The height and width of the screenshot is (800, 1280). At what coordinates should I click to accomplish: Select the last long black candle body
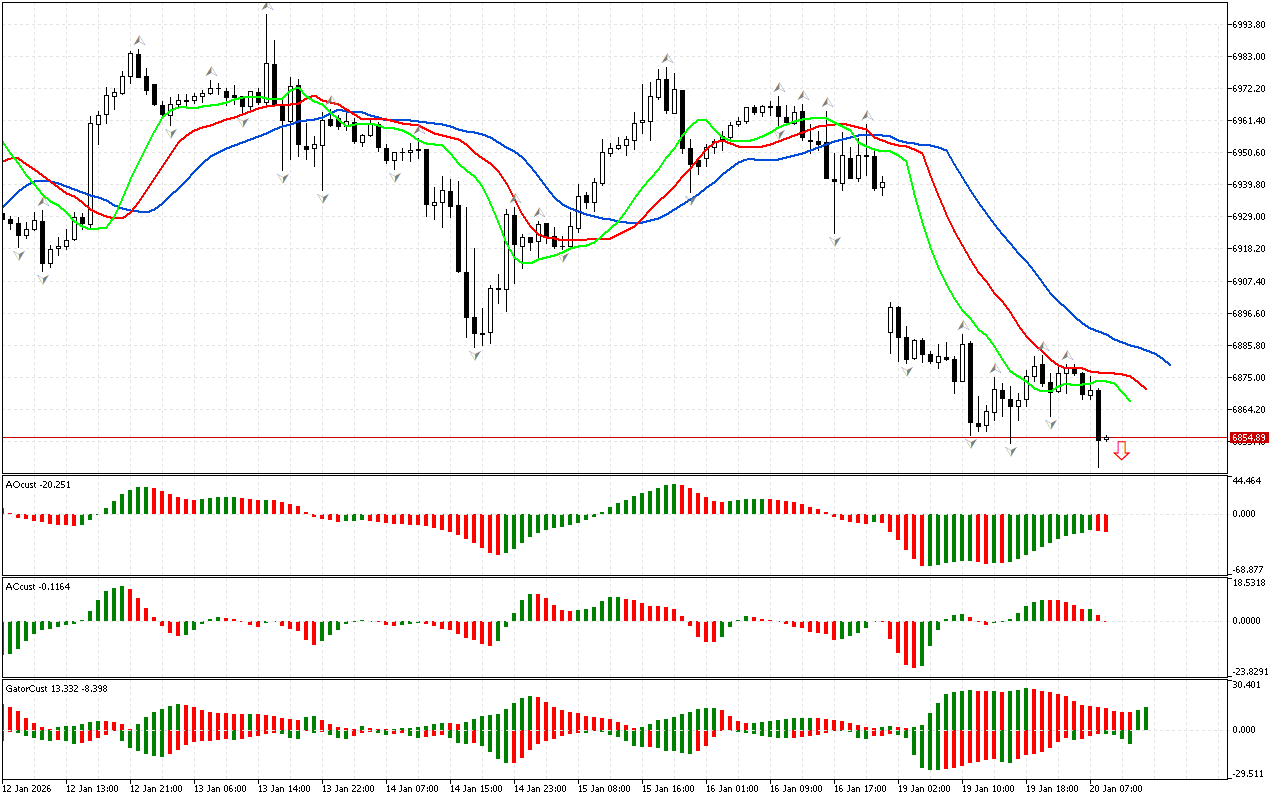pos(1098,414)
